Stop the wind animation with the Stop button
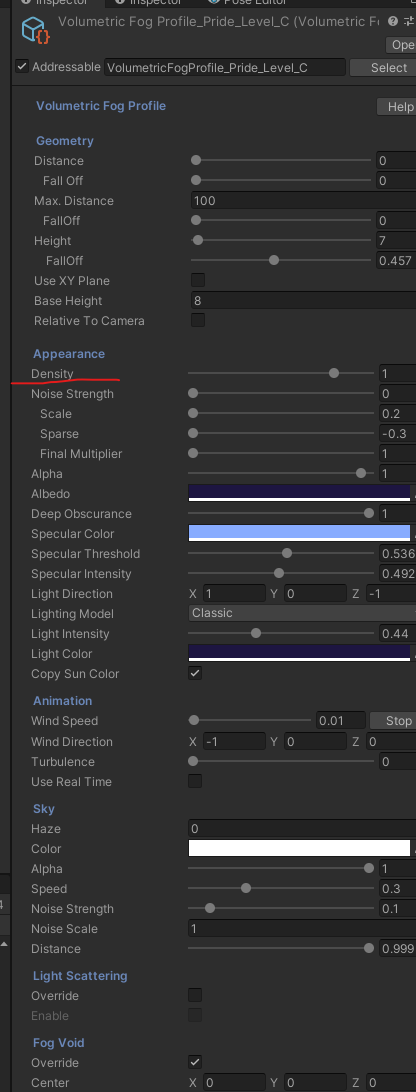Screen dimensions: 416x1092 click(392, 721)
